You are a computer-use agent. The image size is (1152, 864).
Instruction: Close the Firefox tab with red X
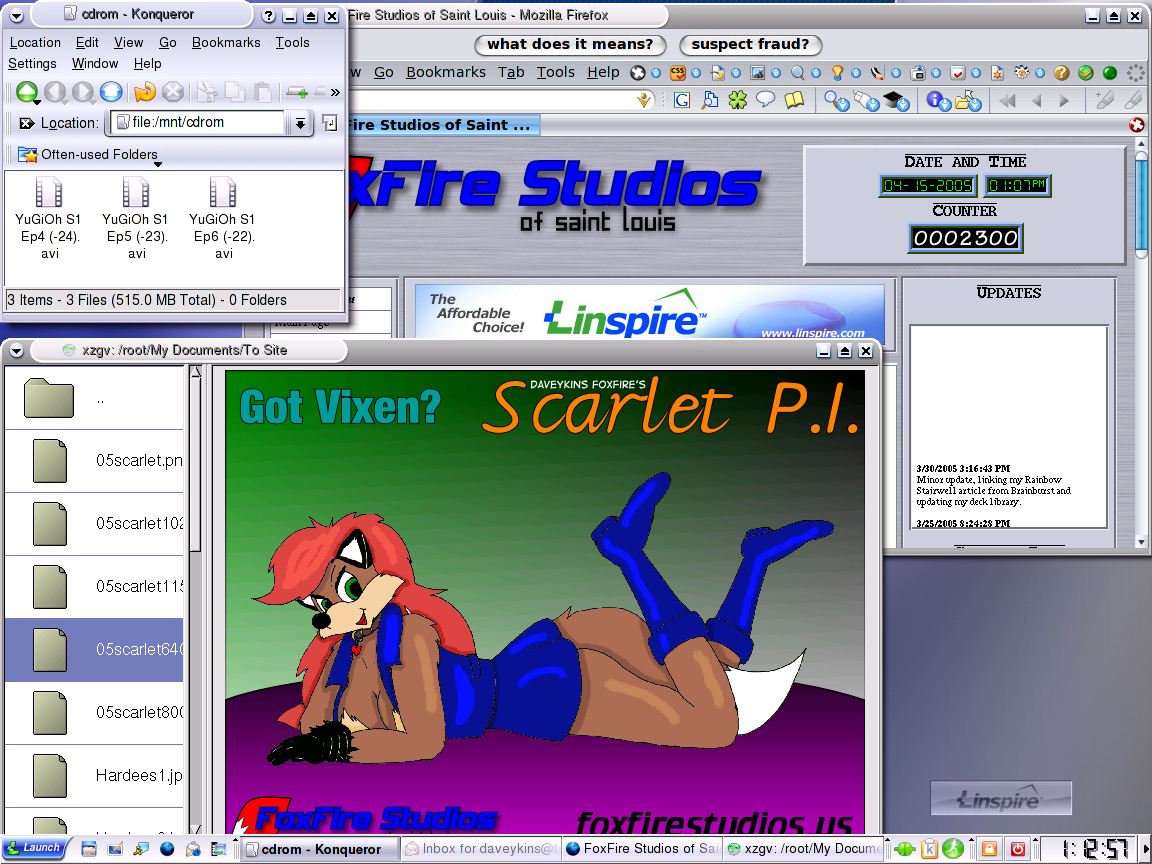(x=1137, y=125)
